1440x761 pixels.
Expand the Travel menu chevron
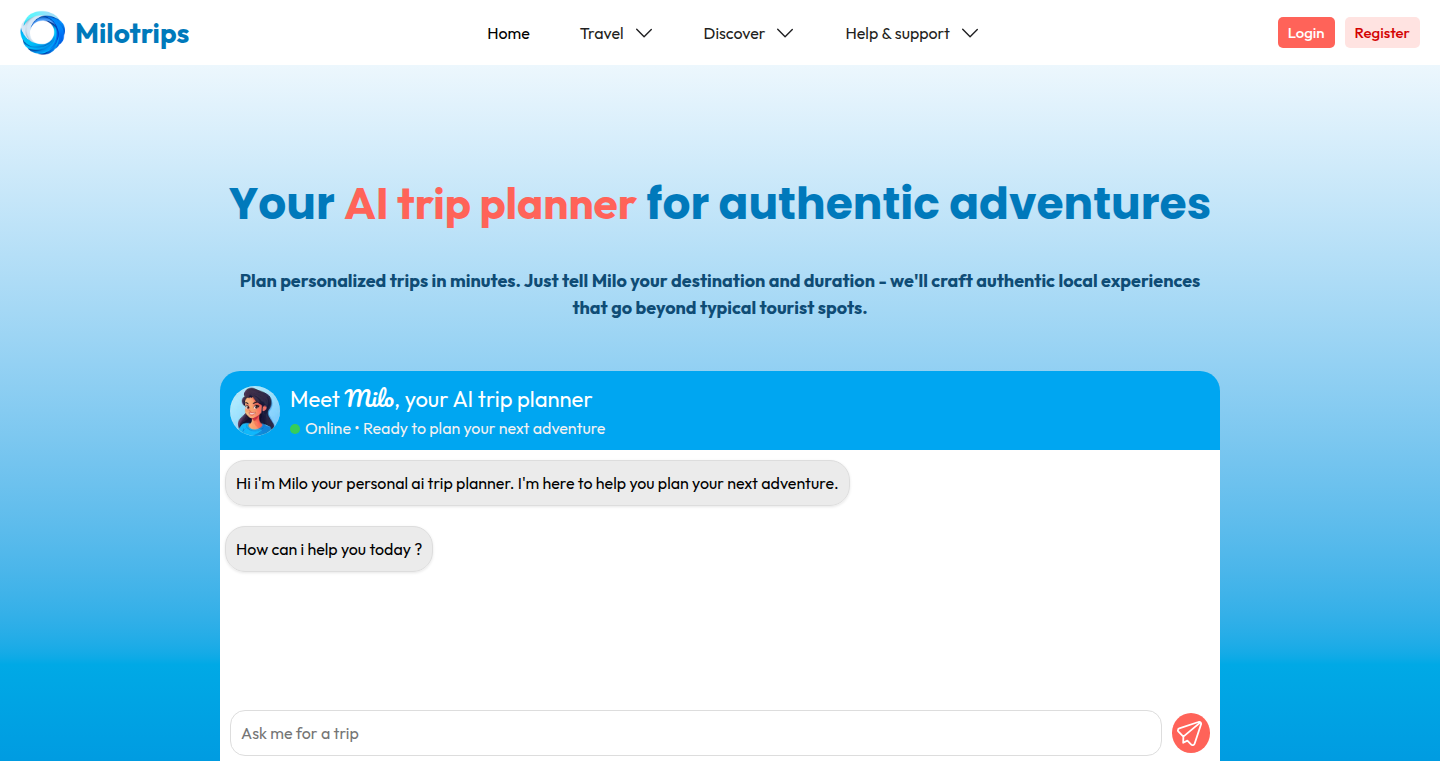(x=644, y=33)
